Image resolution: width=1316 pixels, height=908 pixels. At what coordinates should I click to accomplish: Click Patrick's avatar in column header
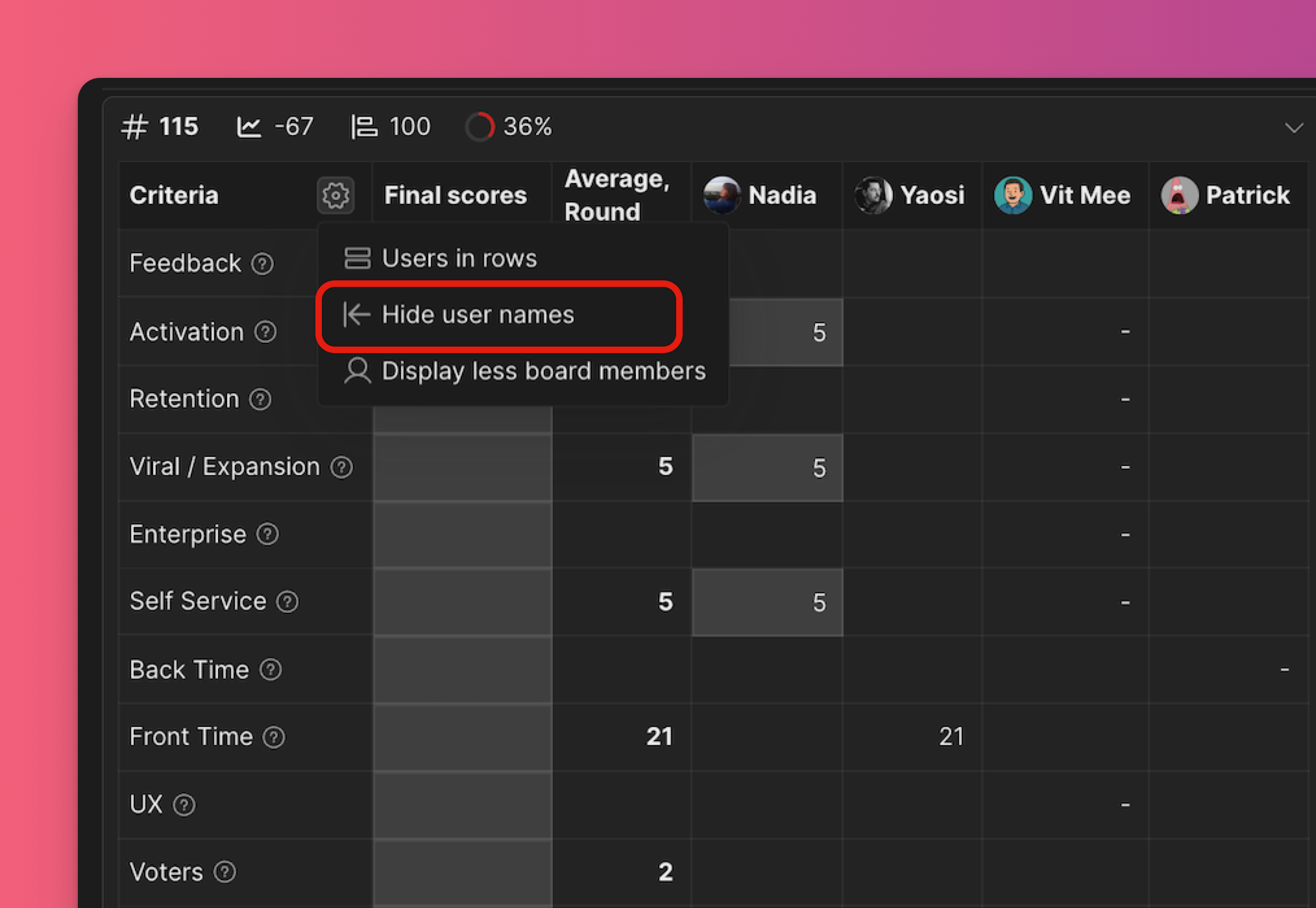click(x=1179, y=195)
